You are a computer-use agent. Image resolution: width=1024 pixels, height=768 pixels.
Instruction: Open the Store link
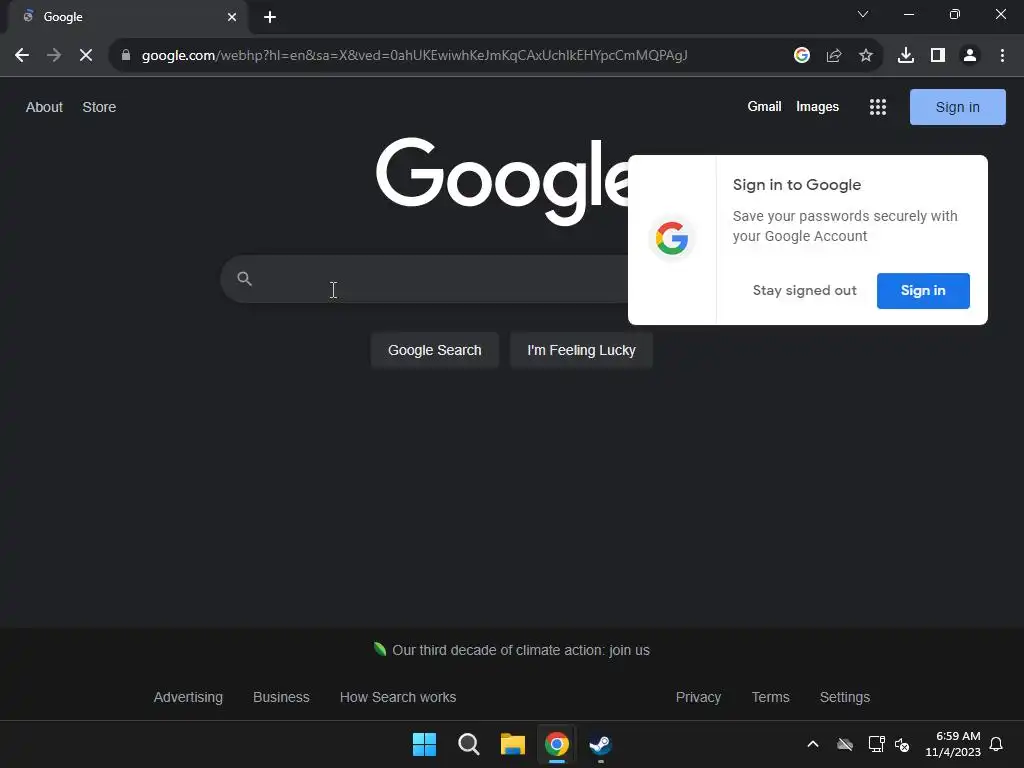(x=99, y=107)
